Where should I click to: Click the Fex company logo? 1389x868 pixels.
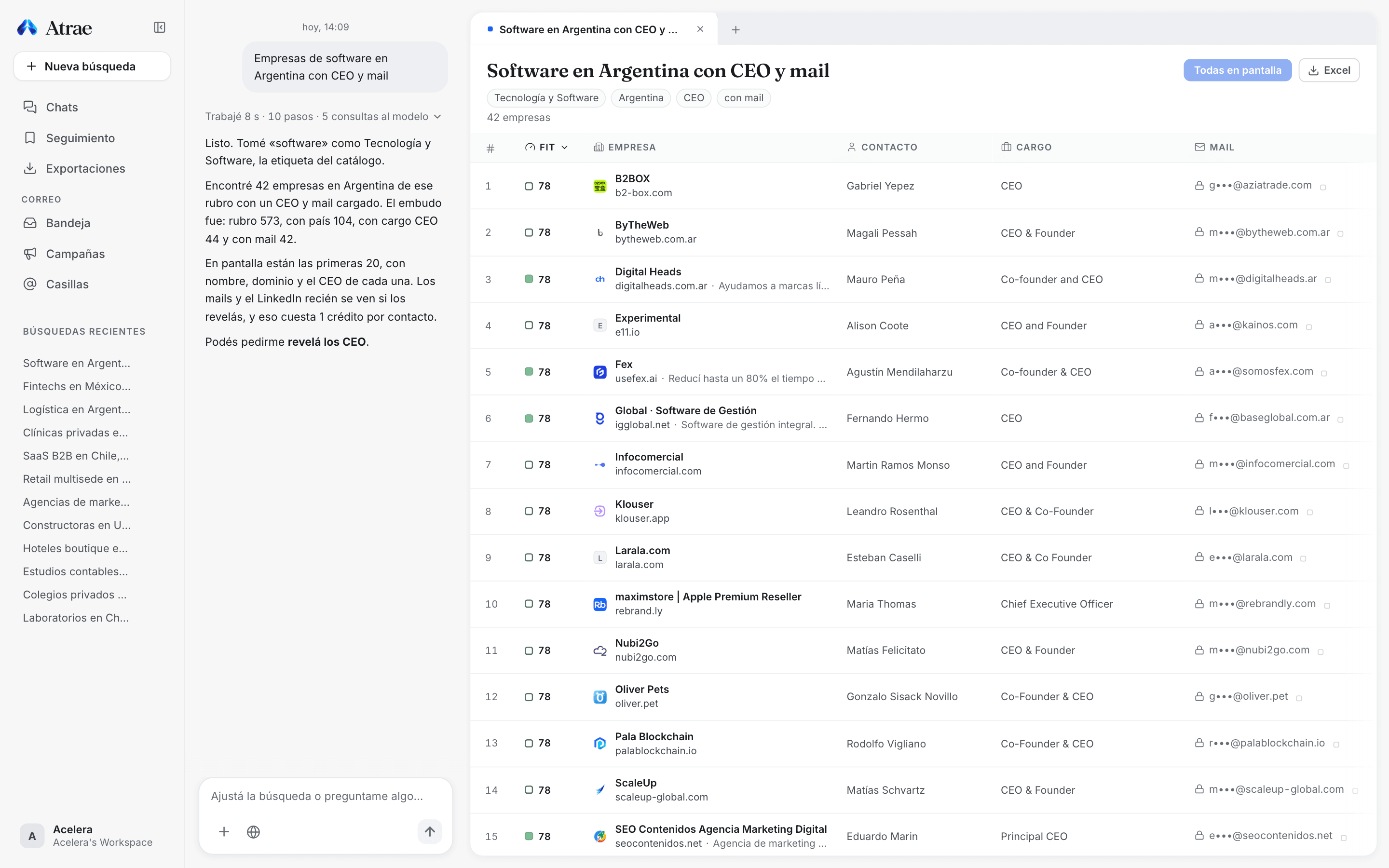coord(600,372)
